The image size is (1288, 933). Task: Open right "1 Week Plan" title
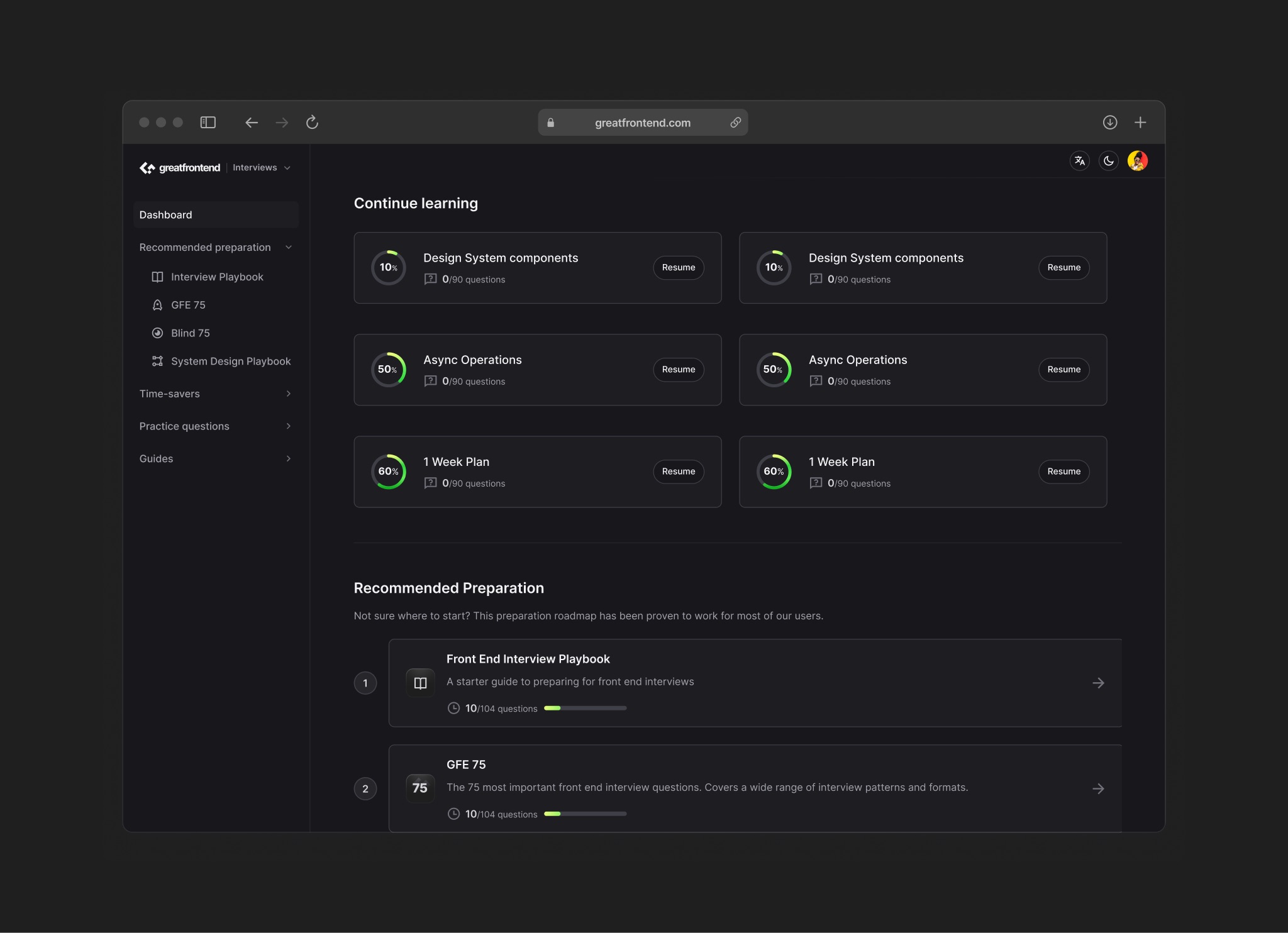[x=841, y=461]
